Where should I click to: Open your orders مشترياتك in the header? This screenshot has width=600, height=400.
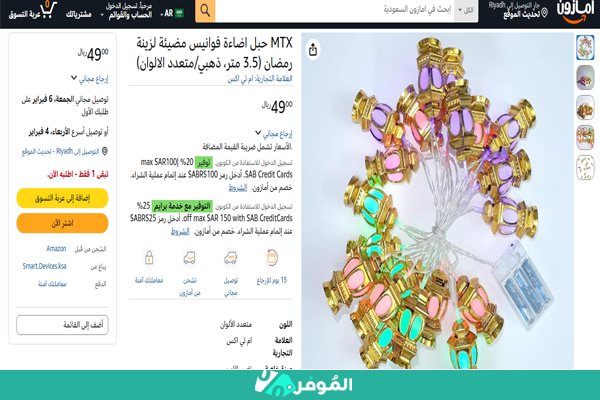[78, 15]
